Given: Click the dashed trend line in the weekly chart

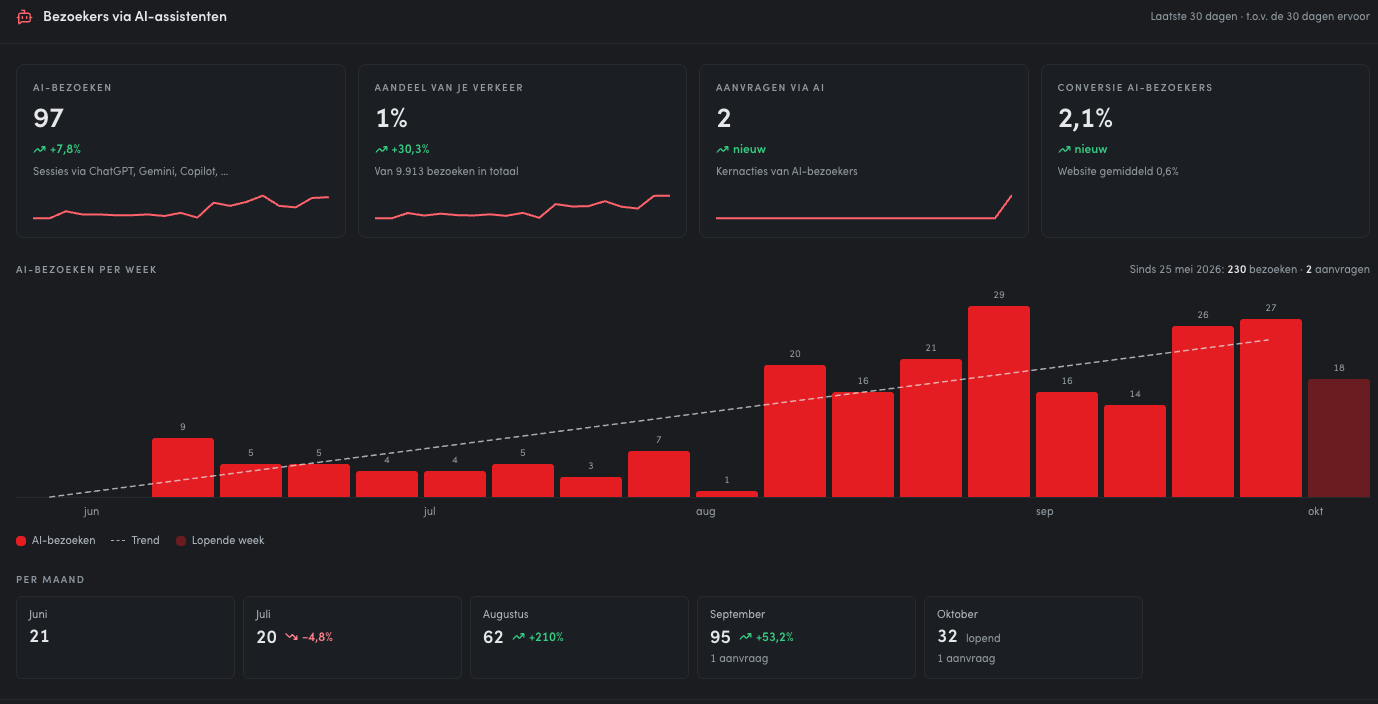Looking at the screenshot, I should pos(659,419).
